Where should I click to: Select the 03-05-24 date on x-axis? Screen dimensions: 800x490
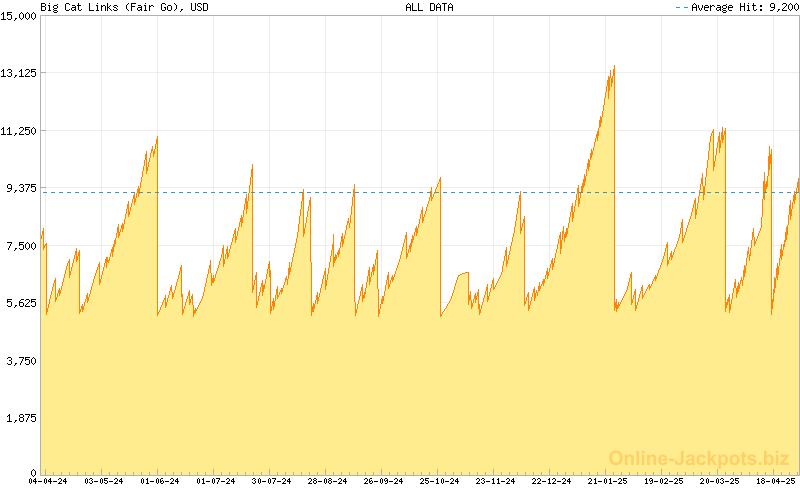tap(103, 481)
